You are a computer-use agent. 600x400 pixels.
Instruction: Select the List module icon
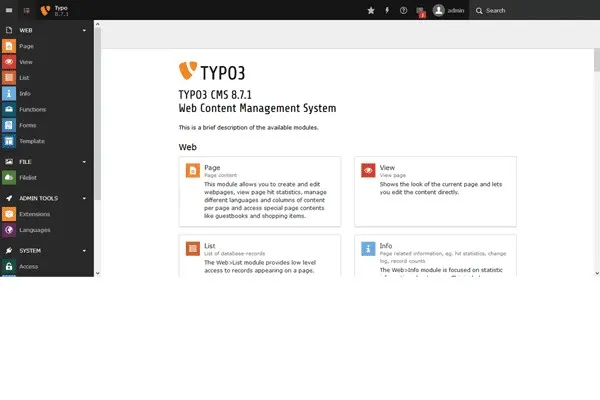pyautogui.click(x=9, y=77)
